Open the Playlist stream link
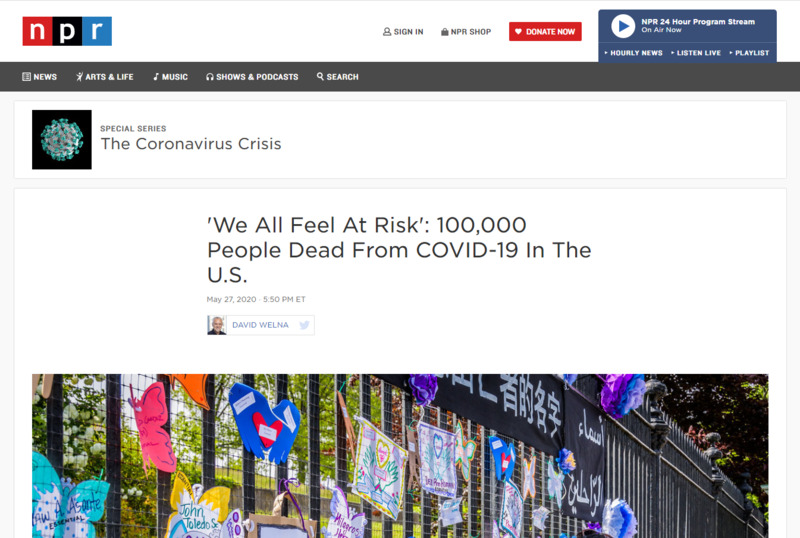This screenshot has height=538, width=800. tap(749, 53)
